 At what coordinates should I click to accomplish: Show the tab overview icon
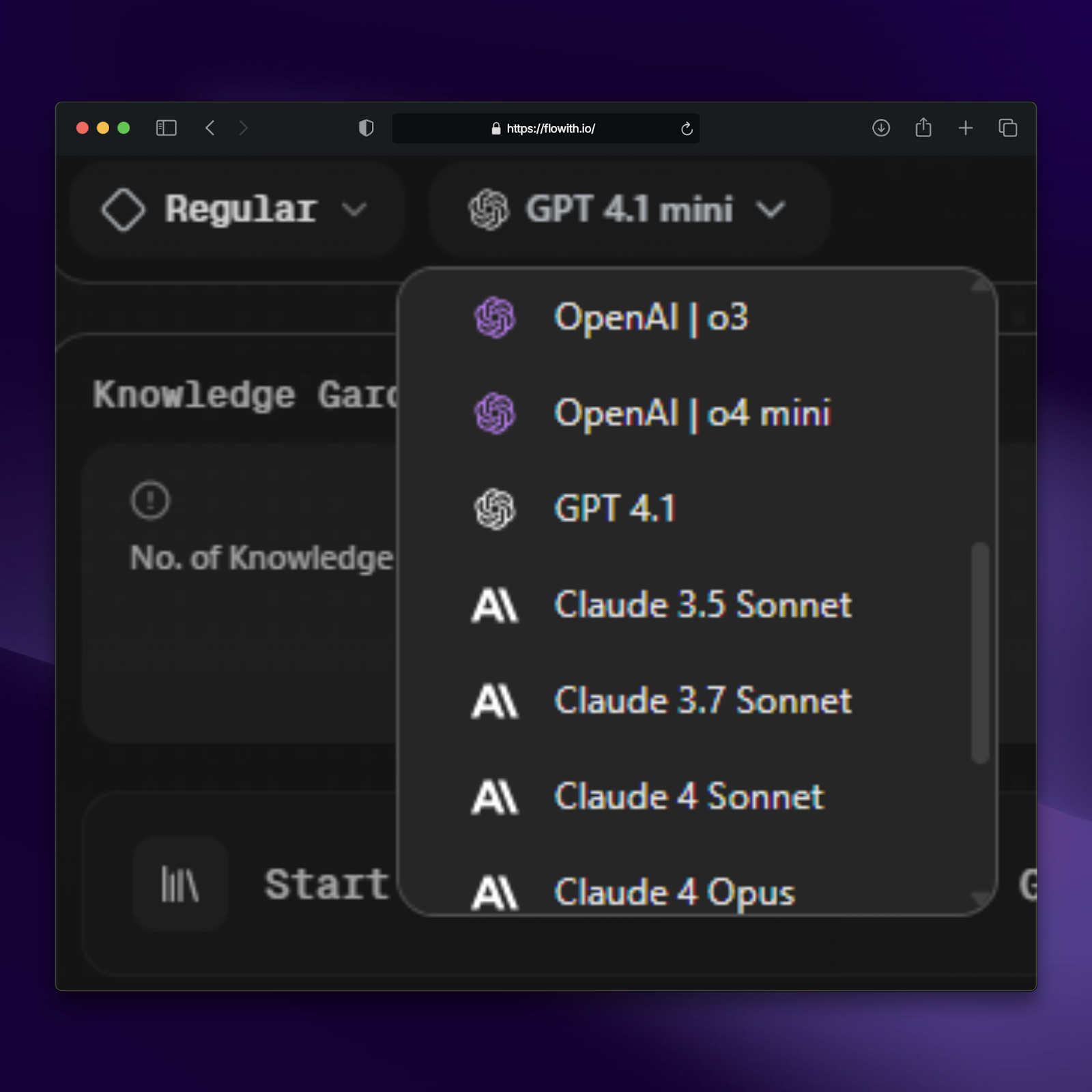[1008, 128]
